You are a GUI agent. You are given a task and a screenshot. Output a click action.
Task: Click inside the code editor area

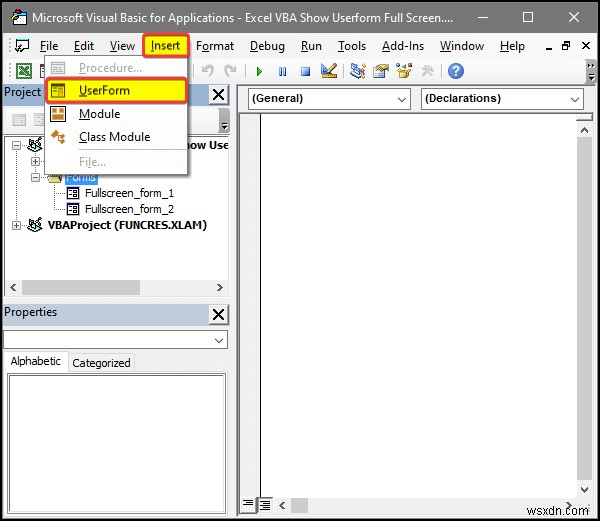click(418, 305)
